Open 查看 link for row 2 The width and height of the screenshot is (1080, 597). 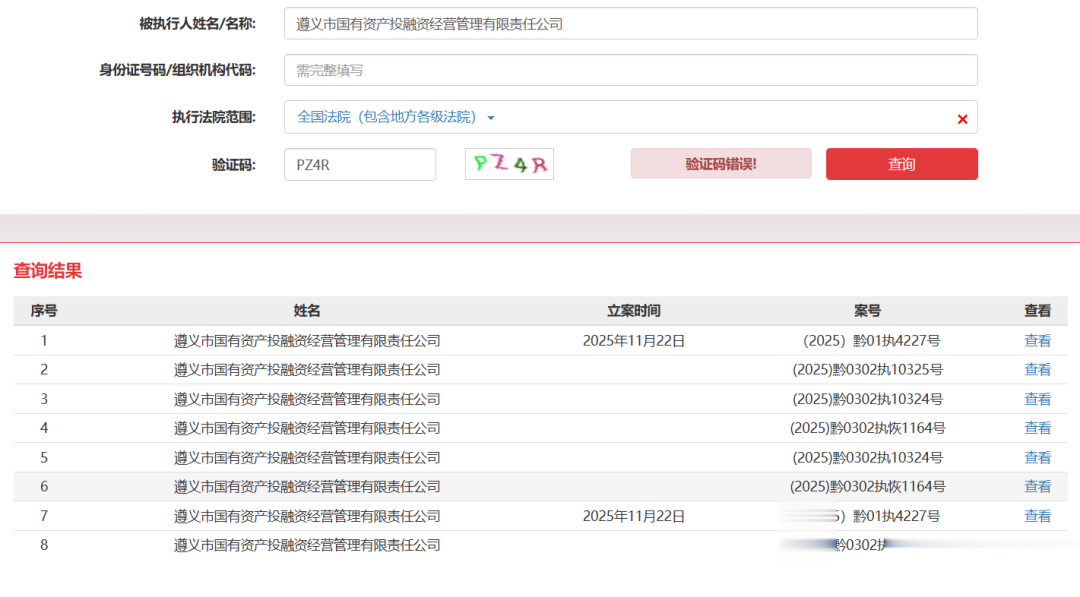point(1037,370)
